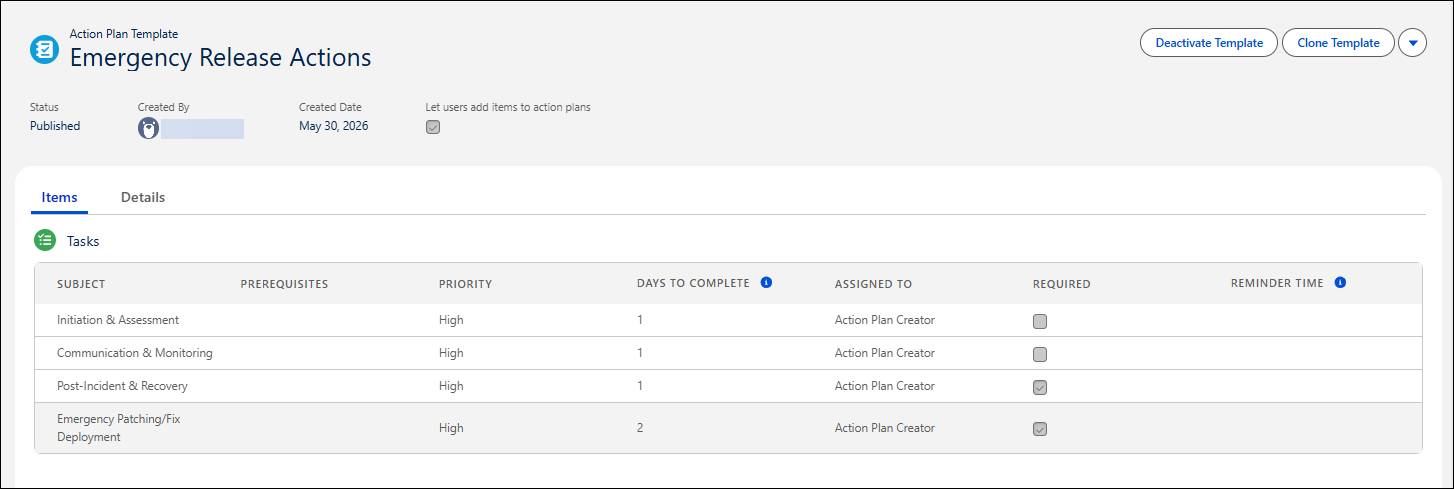Toggle Required checkbox for Communication & Monitoring
Screen dimensions: 1454x489
pyautogui.click(x=1040, y=354)
